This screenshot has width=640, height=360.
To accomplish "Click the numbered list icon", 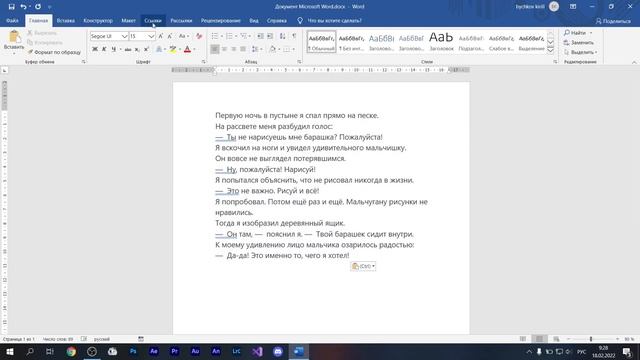I will (229, 36).
